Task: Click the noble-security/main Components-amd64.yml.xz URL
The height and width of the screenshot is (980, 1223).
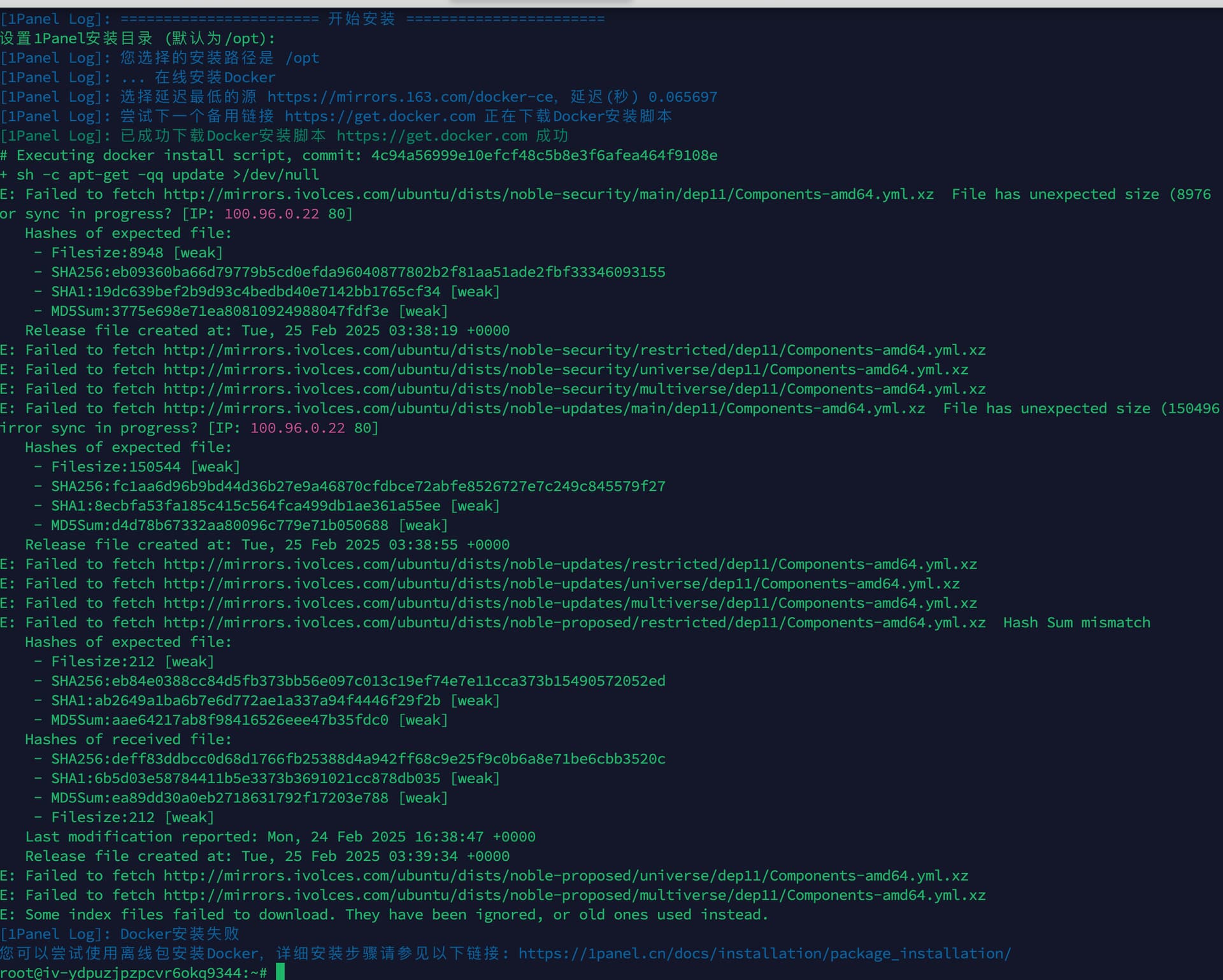Action: tap(548, 194)
